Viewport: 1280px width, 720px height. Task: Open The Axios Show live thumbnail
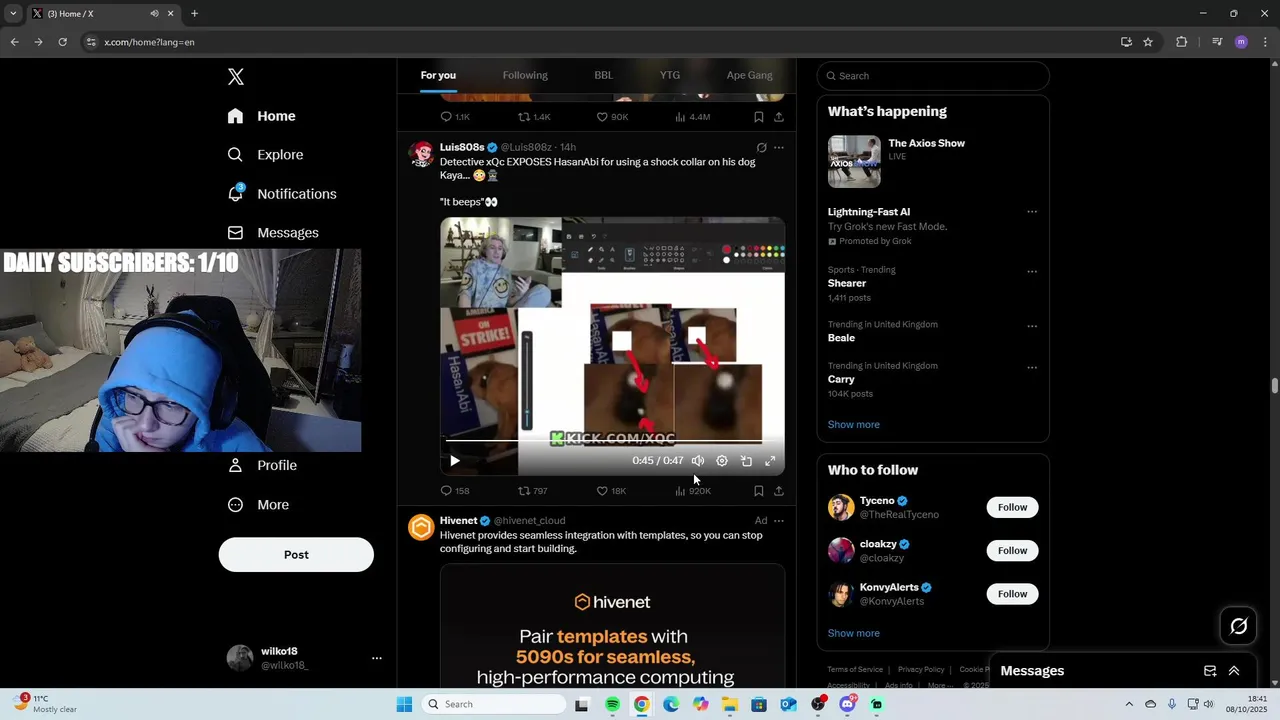point(854,161)
